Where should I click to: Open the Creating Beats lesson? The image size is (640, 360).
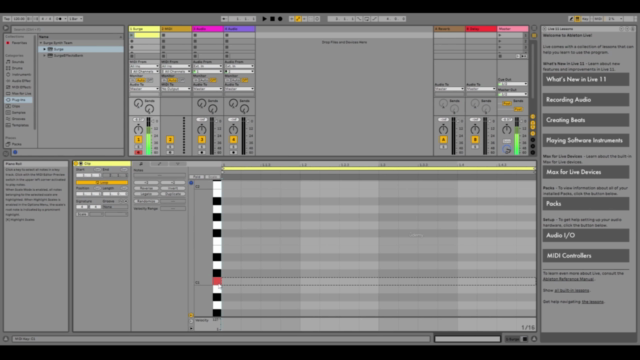[x=586, y=120]
